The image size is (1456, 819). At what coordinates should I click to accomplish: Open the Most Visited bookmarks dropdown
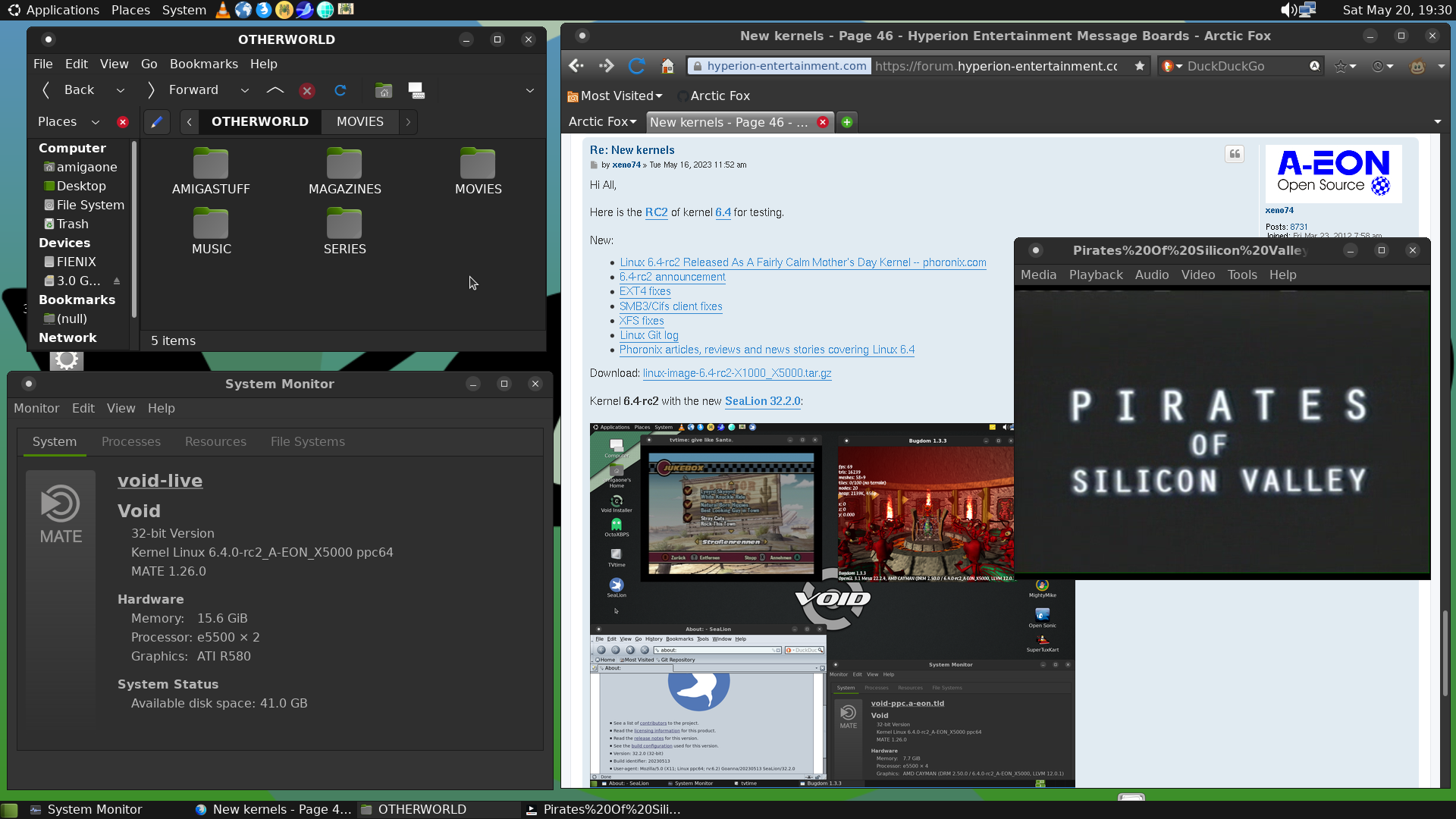(615, 96)
